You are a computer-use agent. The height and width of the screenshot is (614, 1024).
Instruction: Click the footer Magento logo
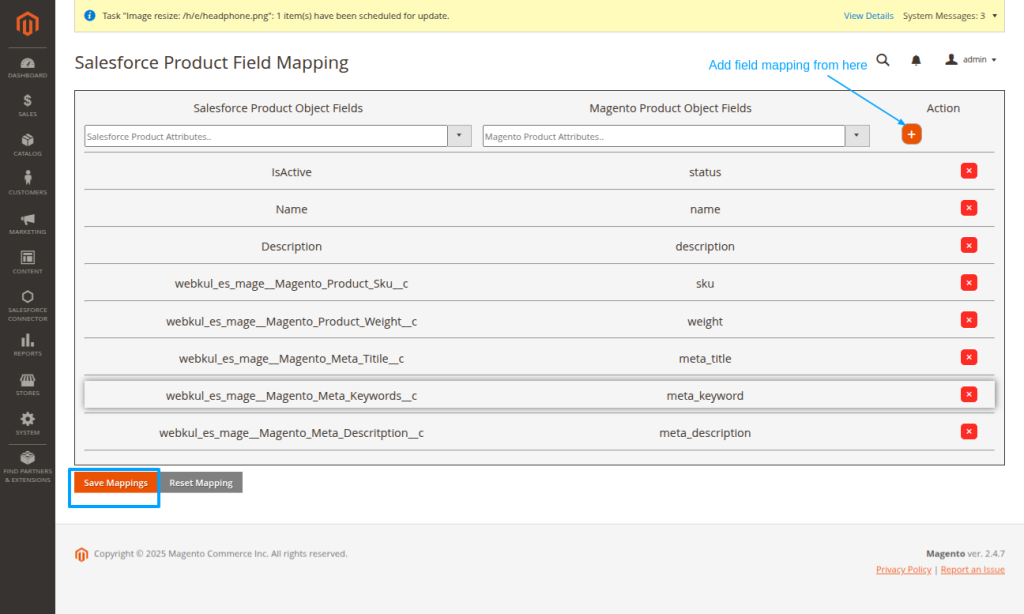82,555
